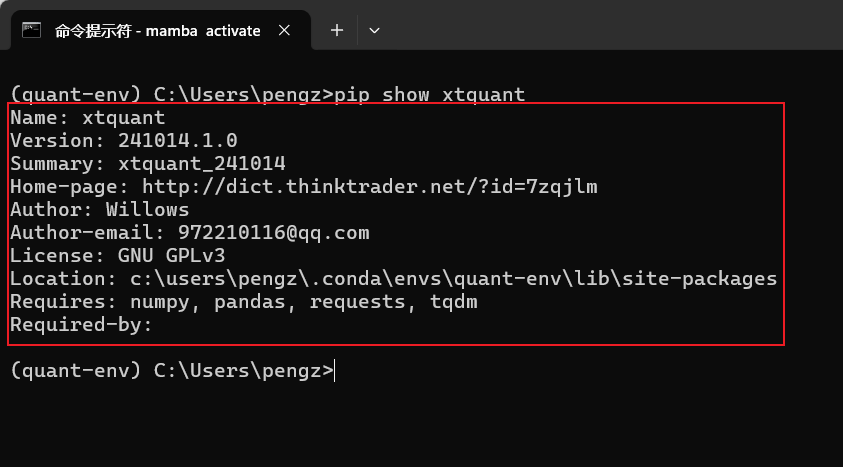Click the 972210116@qq.com author email
Viewport: 843px width, 467px height.
tap(274, 233)
